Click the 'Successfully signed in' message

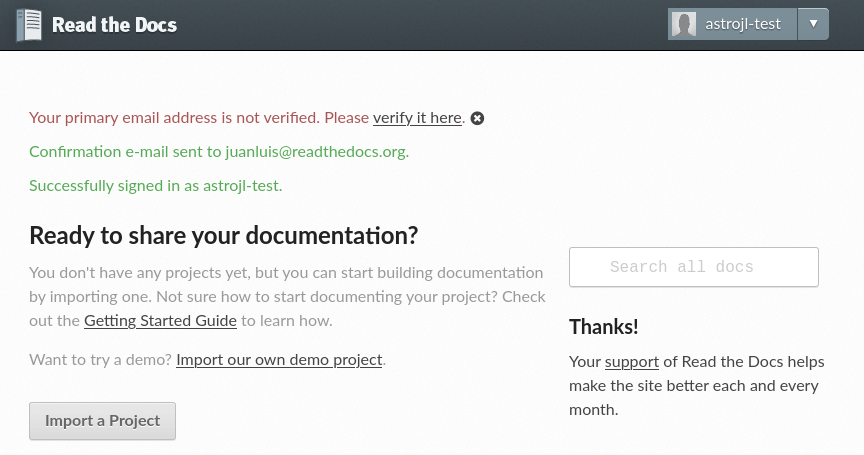(156, 185)
